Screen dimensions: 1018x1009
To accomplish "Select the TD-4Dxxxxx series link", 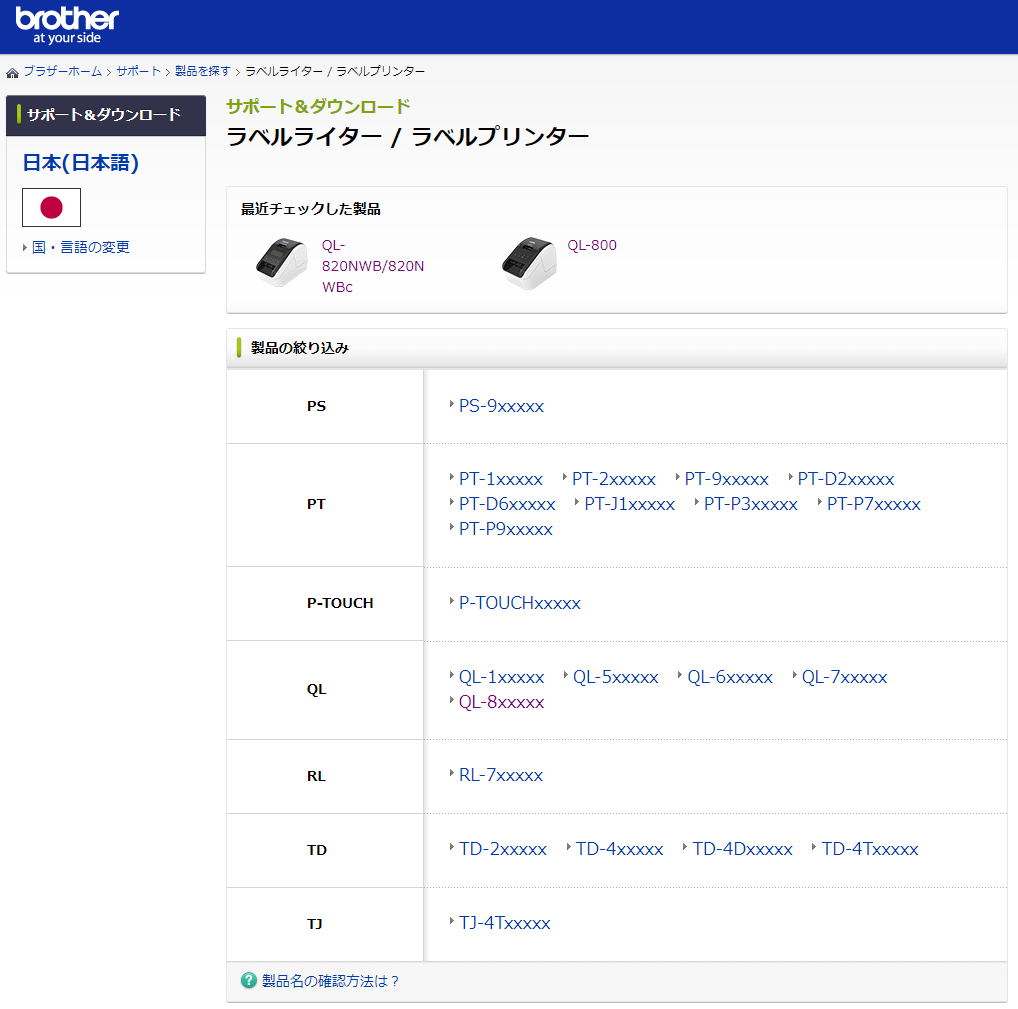I will [742, 849].
